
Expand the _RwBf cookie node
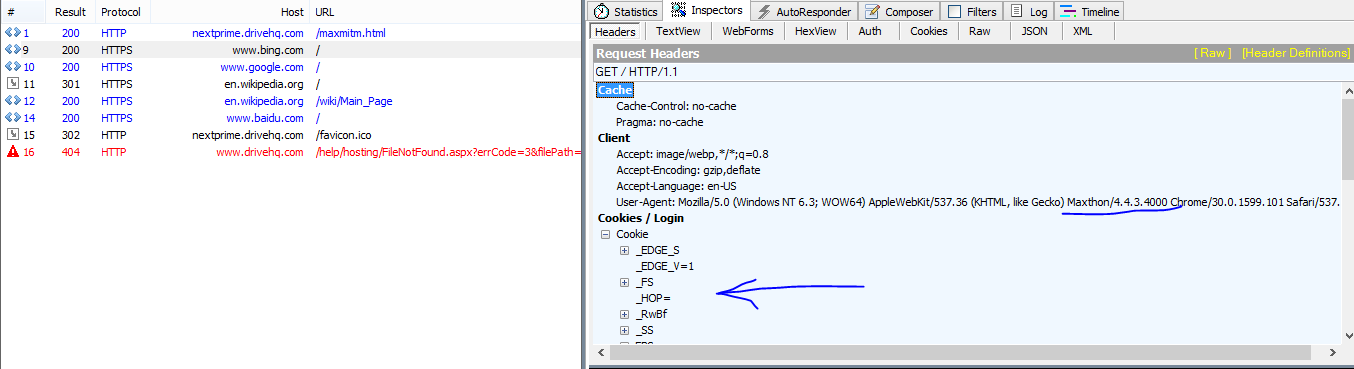tap(624, 314)
